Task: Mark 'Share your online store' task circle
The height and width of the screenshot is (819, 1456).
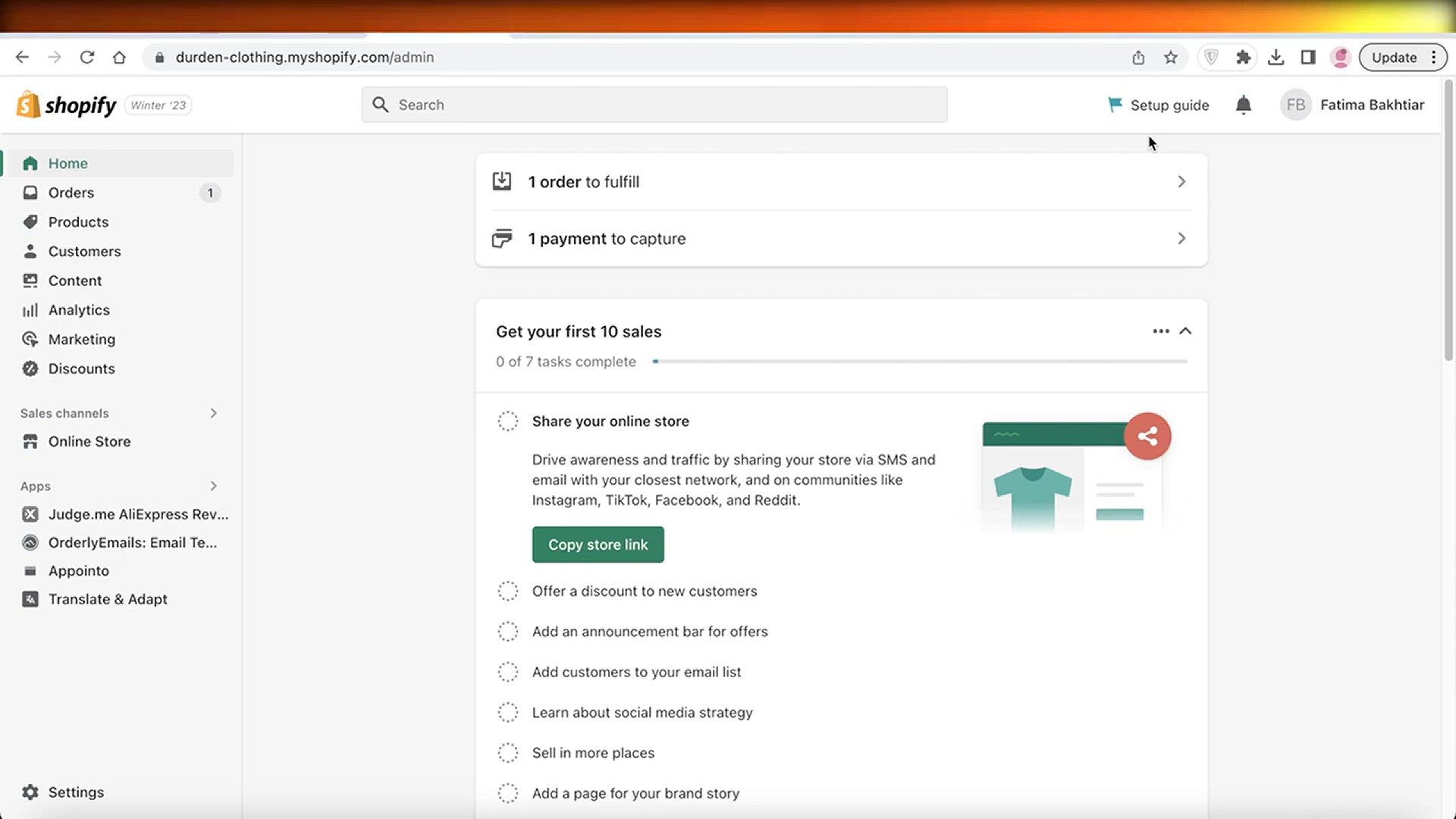Action: tap(508, 421)
